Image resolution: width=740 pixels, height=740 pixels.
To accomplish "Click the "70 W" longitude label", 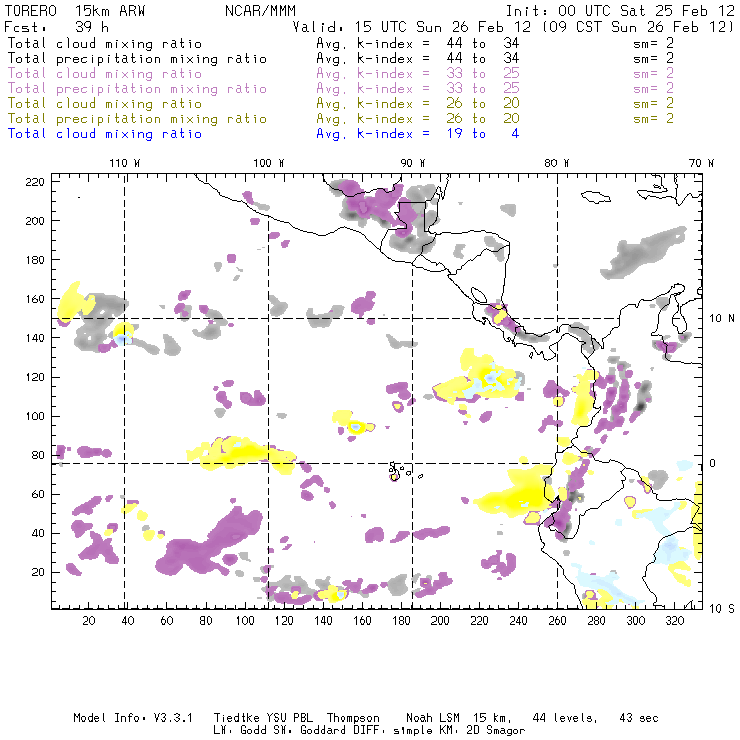I will [701, 163].
